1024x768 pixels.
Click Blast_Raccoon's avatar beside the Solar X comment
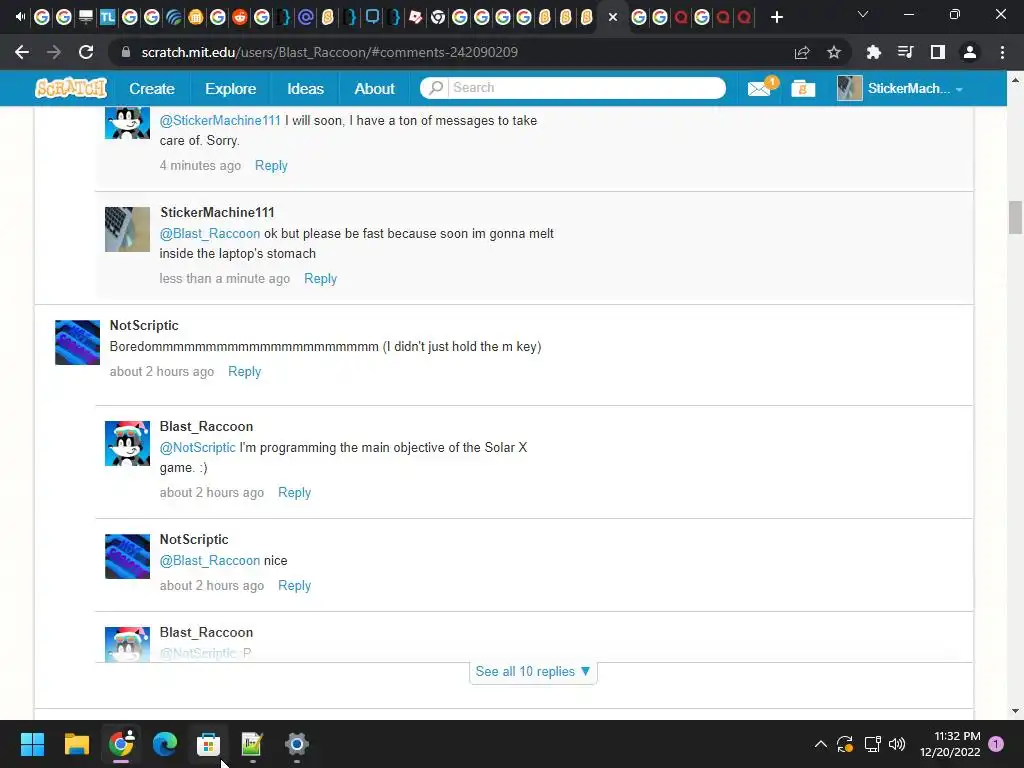pos(127,443)
